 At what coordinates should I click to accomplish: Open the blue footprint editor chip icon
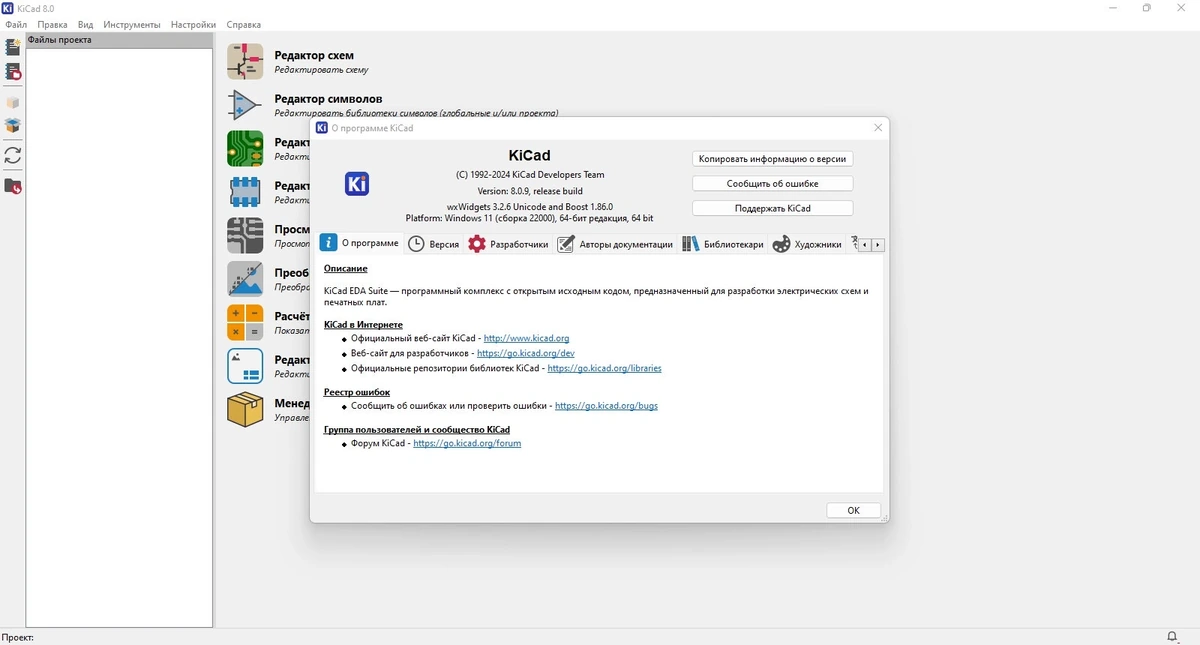pyautogui.click(x=245, y=192)
